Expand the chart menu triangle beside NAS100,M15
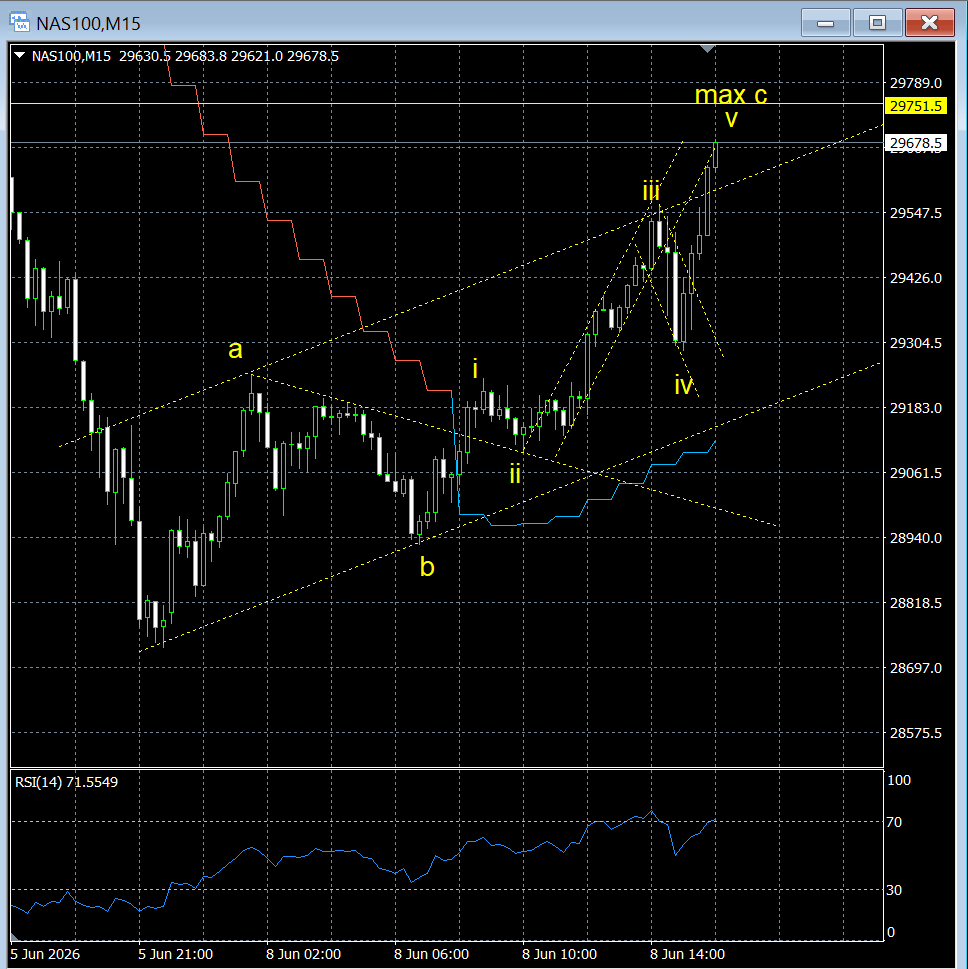This screenshot has height=969, width=968. pos(19,56)
